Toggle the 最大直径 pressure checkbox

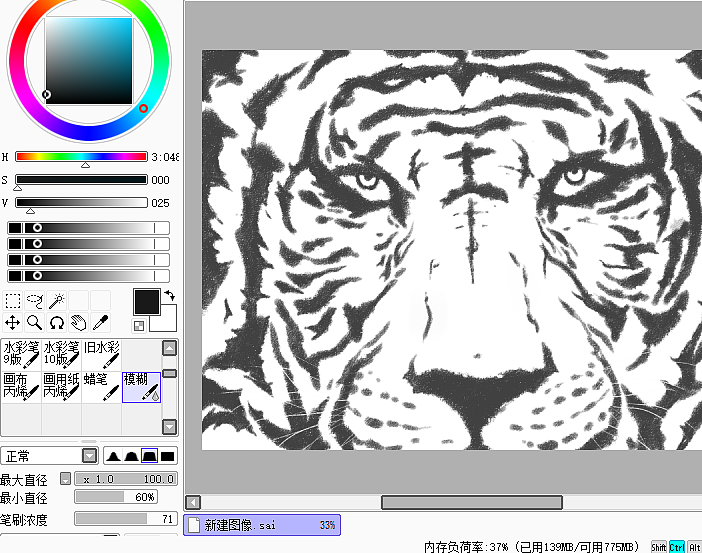[x=65, y=479]
